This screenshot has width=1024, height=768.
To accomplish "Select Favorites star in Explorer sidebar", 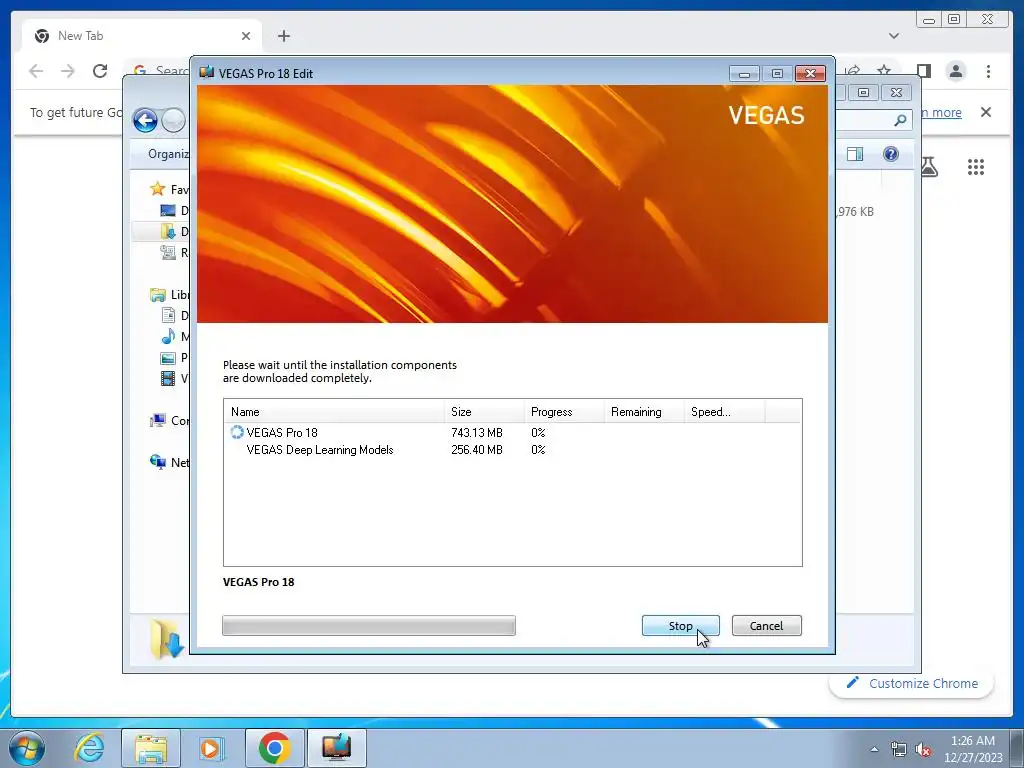I will click(157, 189).
